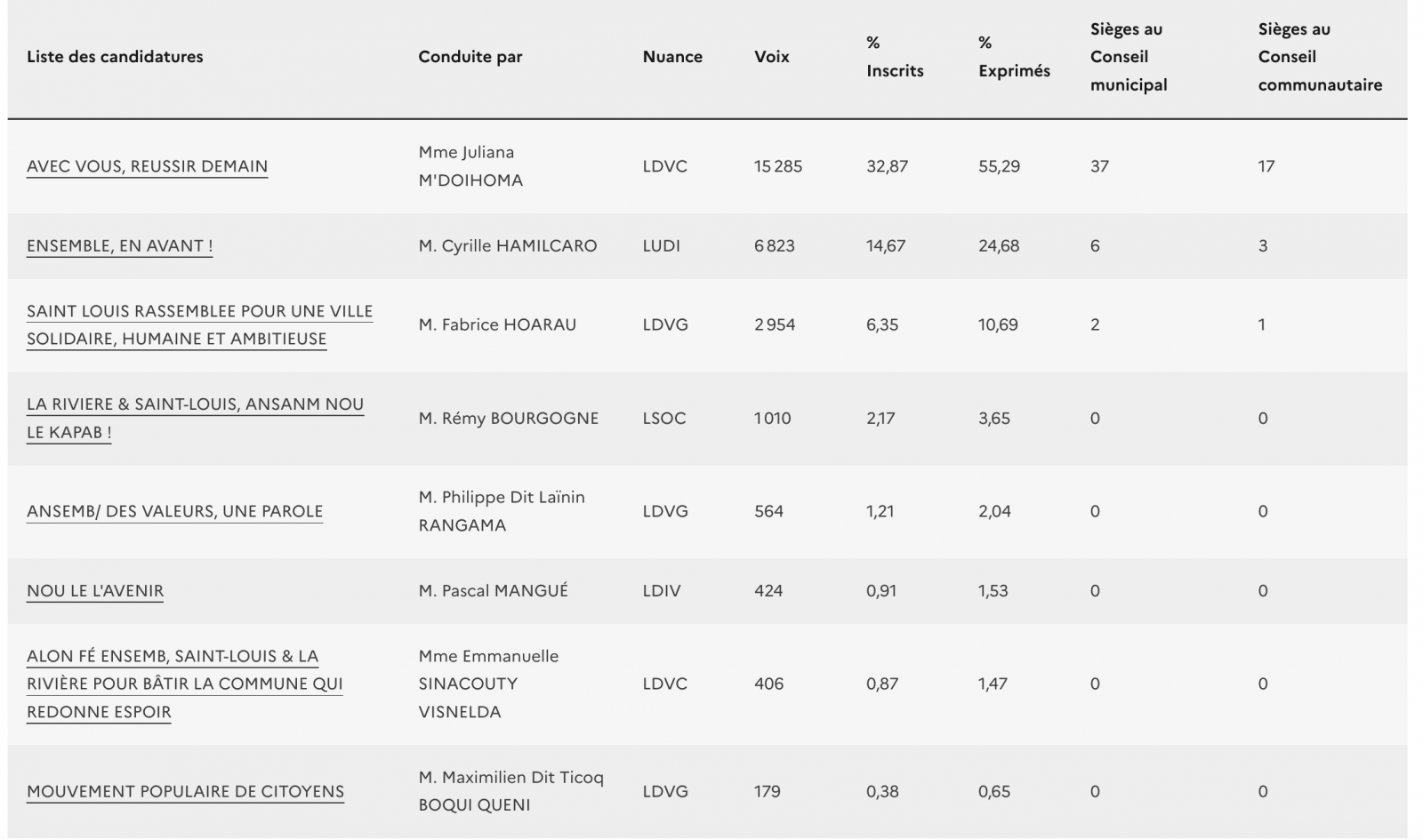Click the Voix column header

(x=771, y=57)
